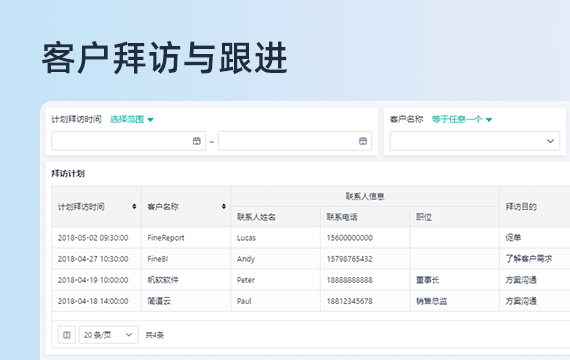Select the FineReport customer row

[x=311, y=238]
